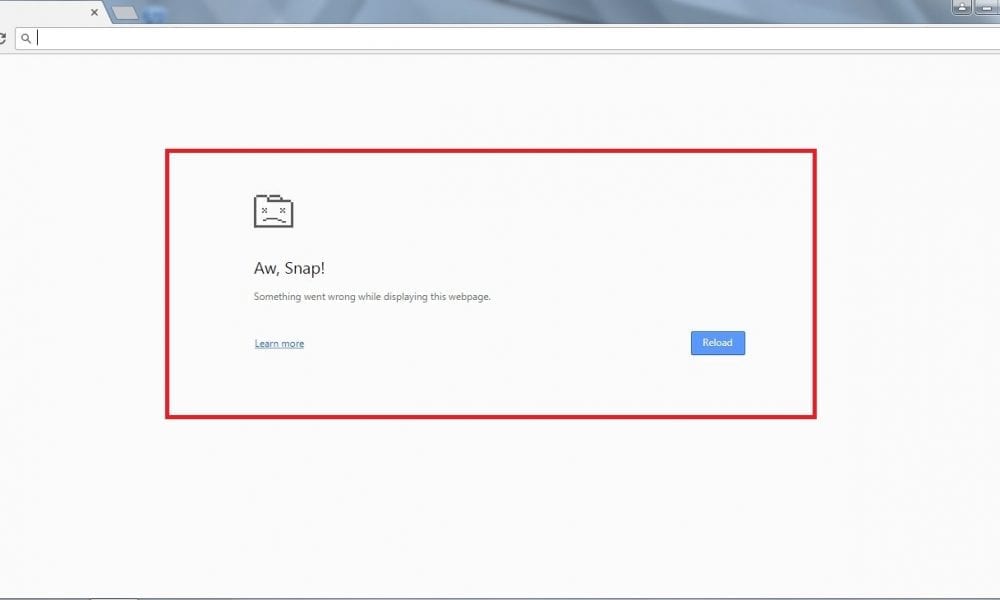Click the reload icon beside the address bar
The image size is (1000, 600).
click(3, 38)
